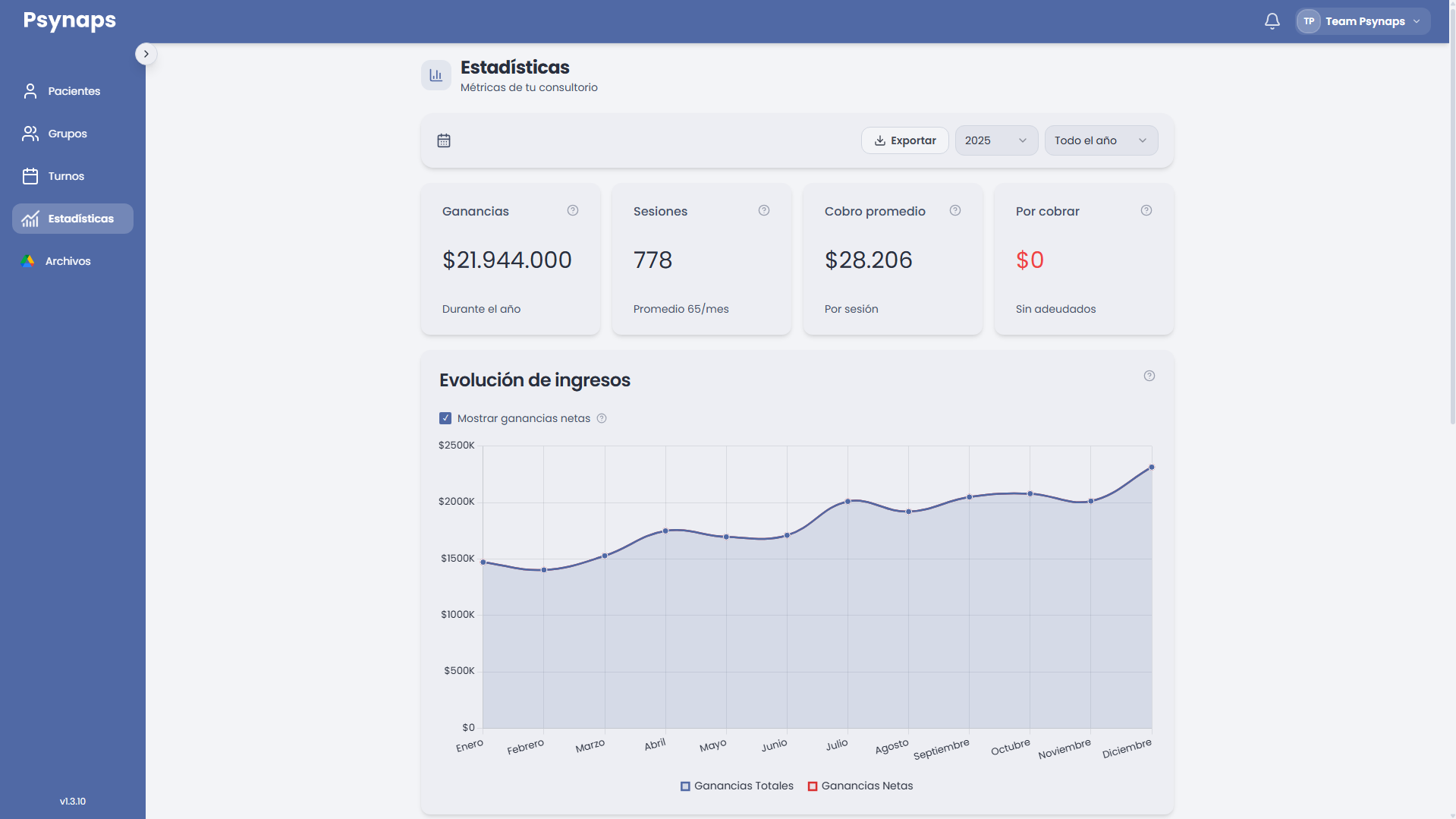This screenshot has height=819, width=1456.
Task: Show help for Por cobrar card
Action: (1146, 210)
